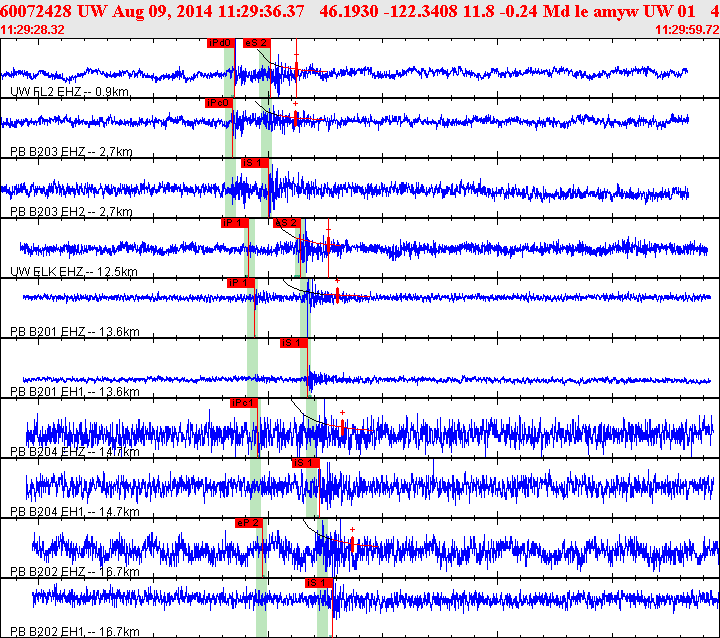Click the iPc1 pick on PB B204 EHZ
720x638 pixels.
point(243,403)
